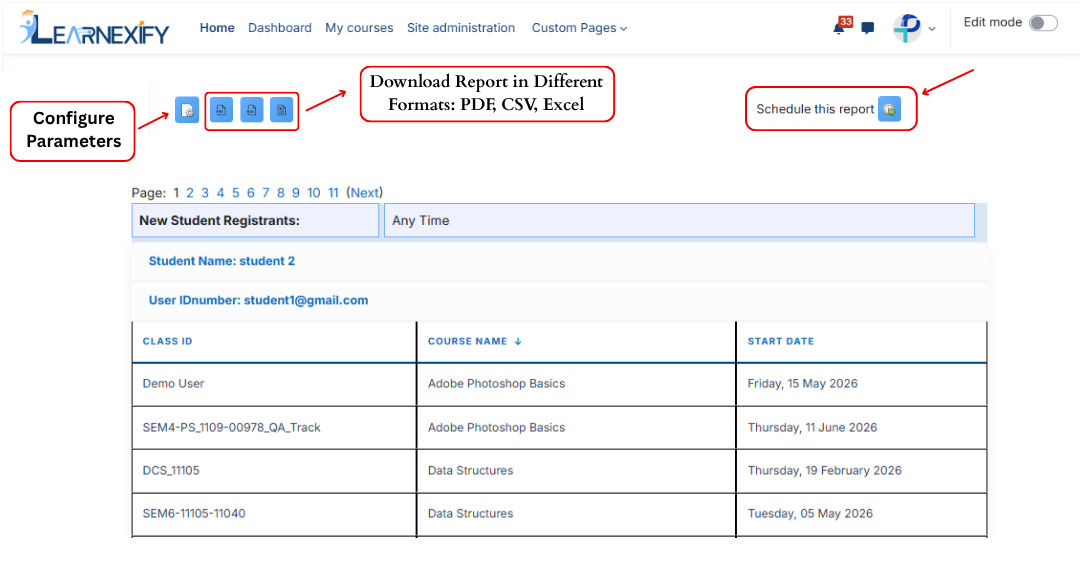Open Site administration
This screenshot has height=566, width=1080.
[461, 28]
